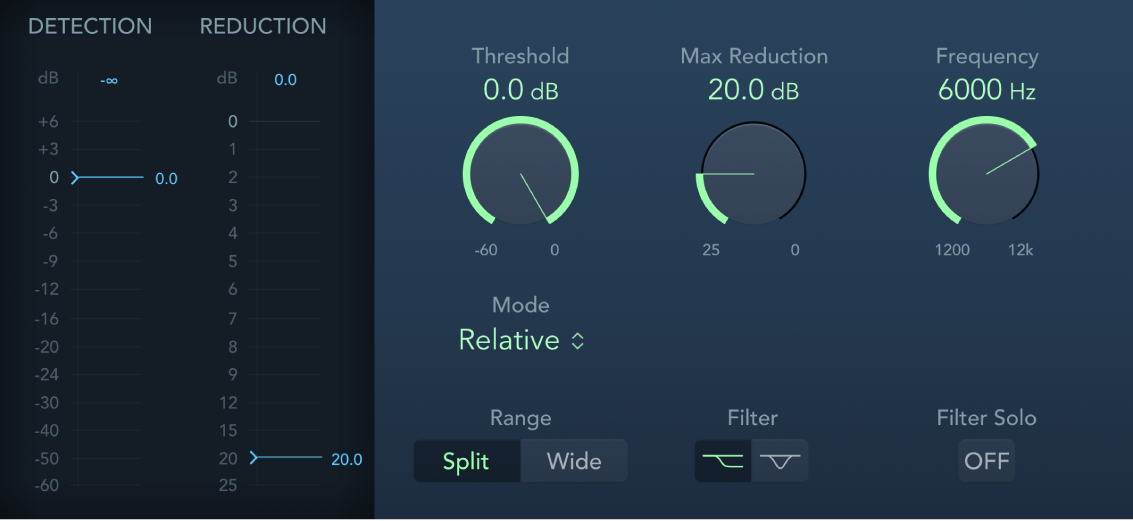
Task: Click the Frequency 6000 Hz value field
Action: coord(986,90)
